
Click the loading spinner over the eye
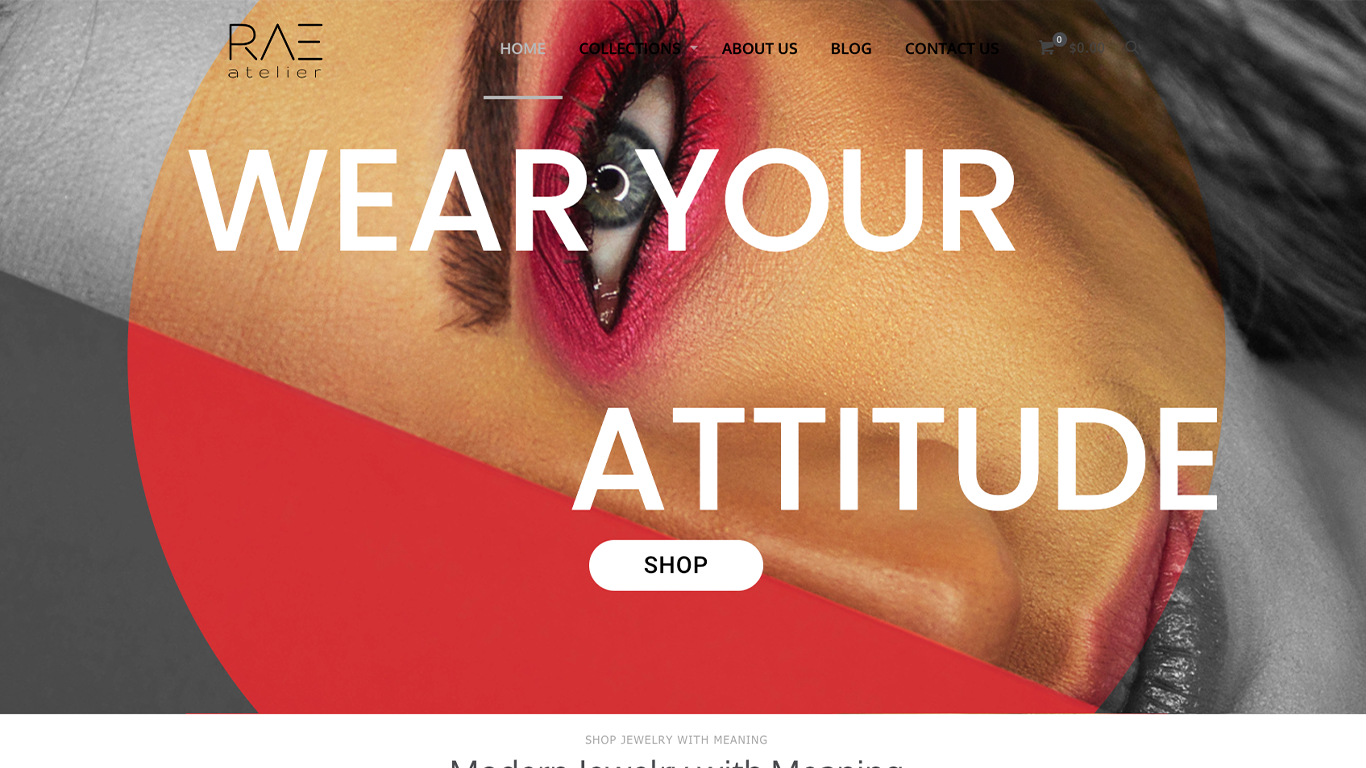[611, 182]
